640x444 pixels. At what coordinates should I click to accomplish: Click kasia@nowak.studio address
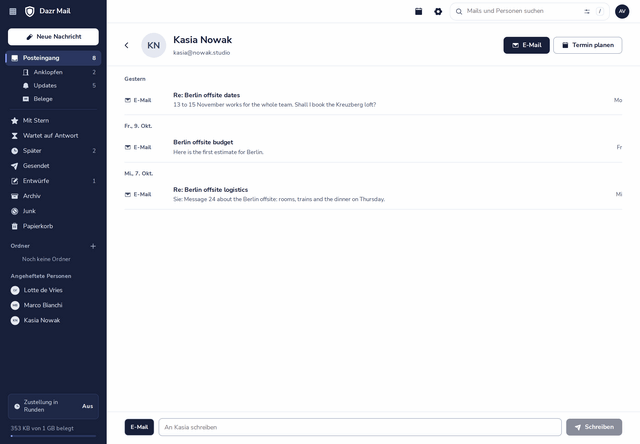202,53
